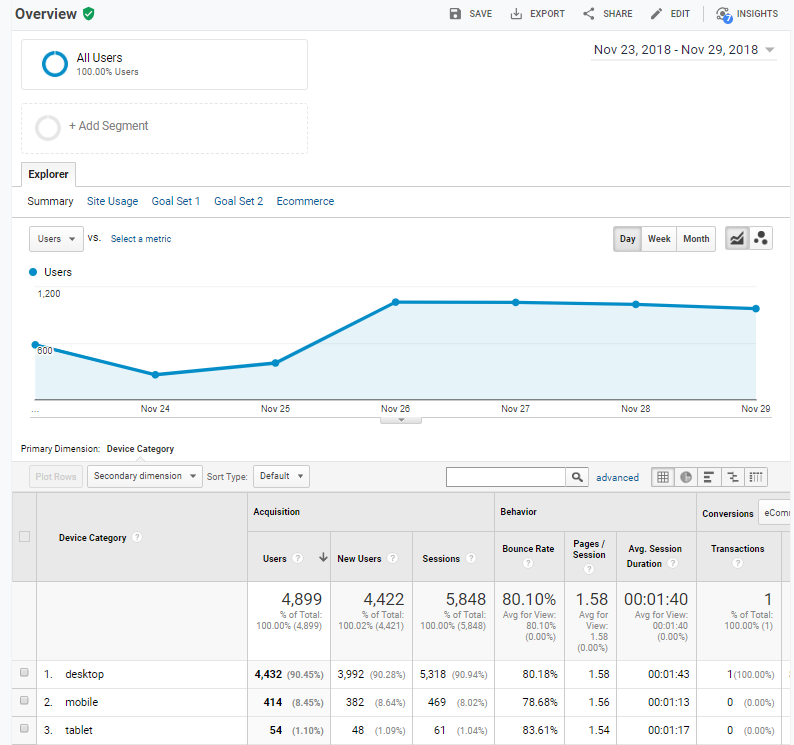The image size is (794, 745).
Task: Click the All Users segment box
Action: pos(164,64)
